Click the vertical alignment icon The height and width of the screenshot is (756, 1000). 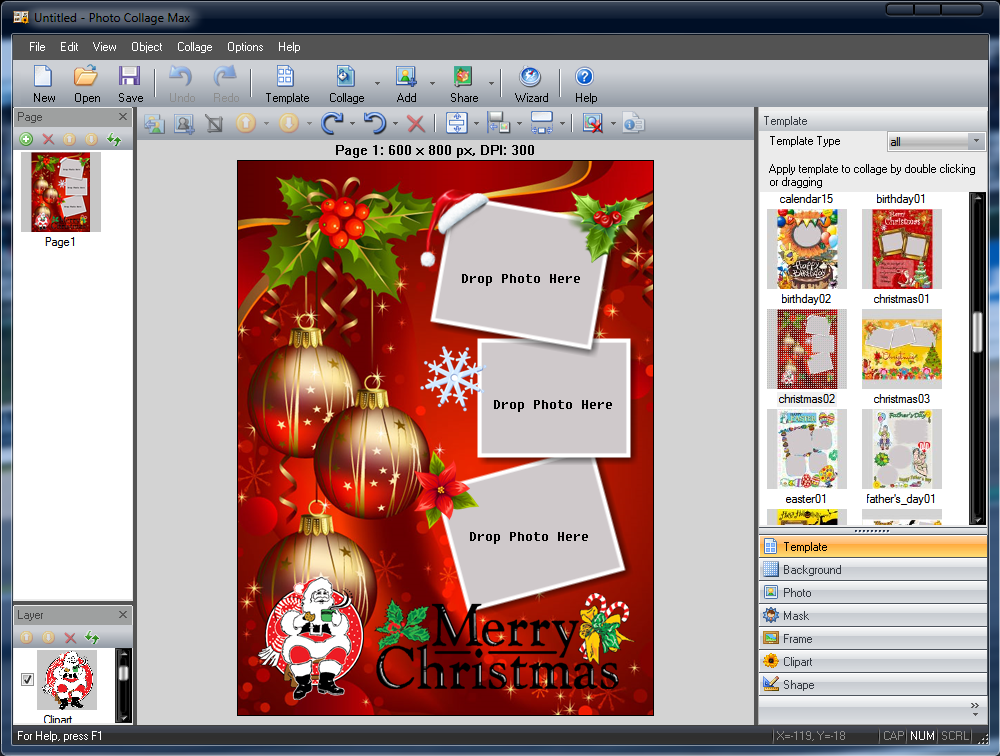tap(457, 123)
